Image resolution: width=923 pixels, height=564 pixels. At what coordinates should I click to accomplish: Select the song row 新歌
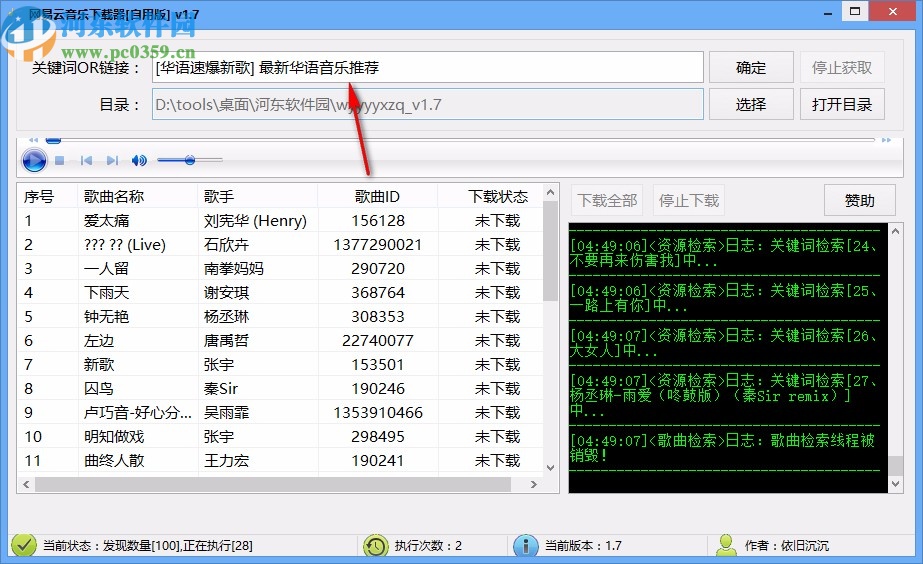click(x=280, y=364)
